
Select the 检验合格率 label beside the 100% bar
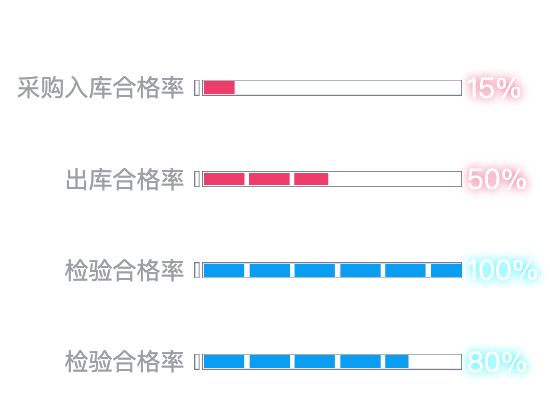pyautogui.click(x=124, y=271)
